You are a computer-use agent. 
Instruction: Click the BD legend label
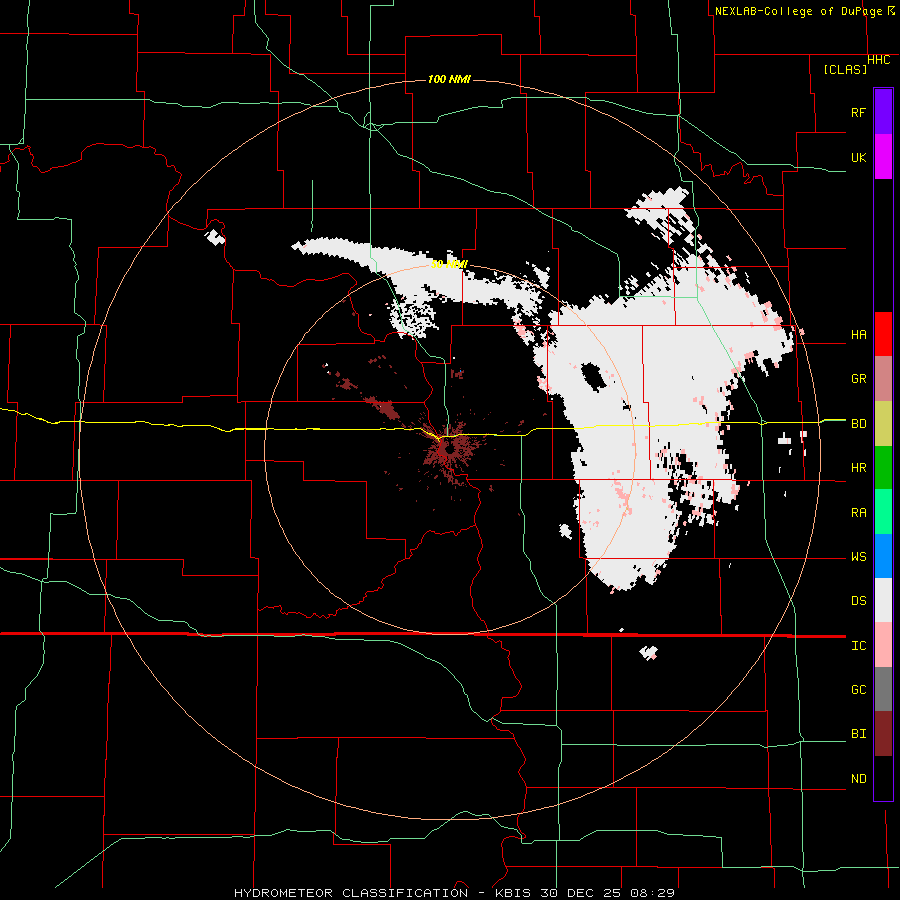(x=858, y=424)
